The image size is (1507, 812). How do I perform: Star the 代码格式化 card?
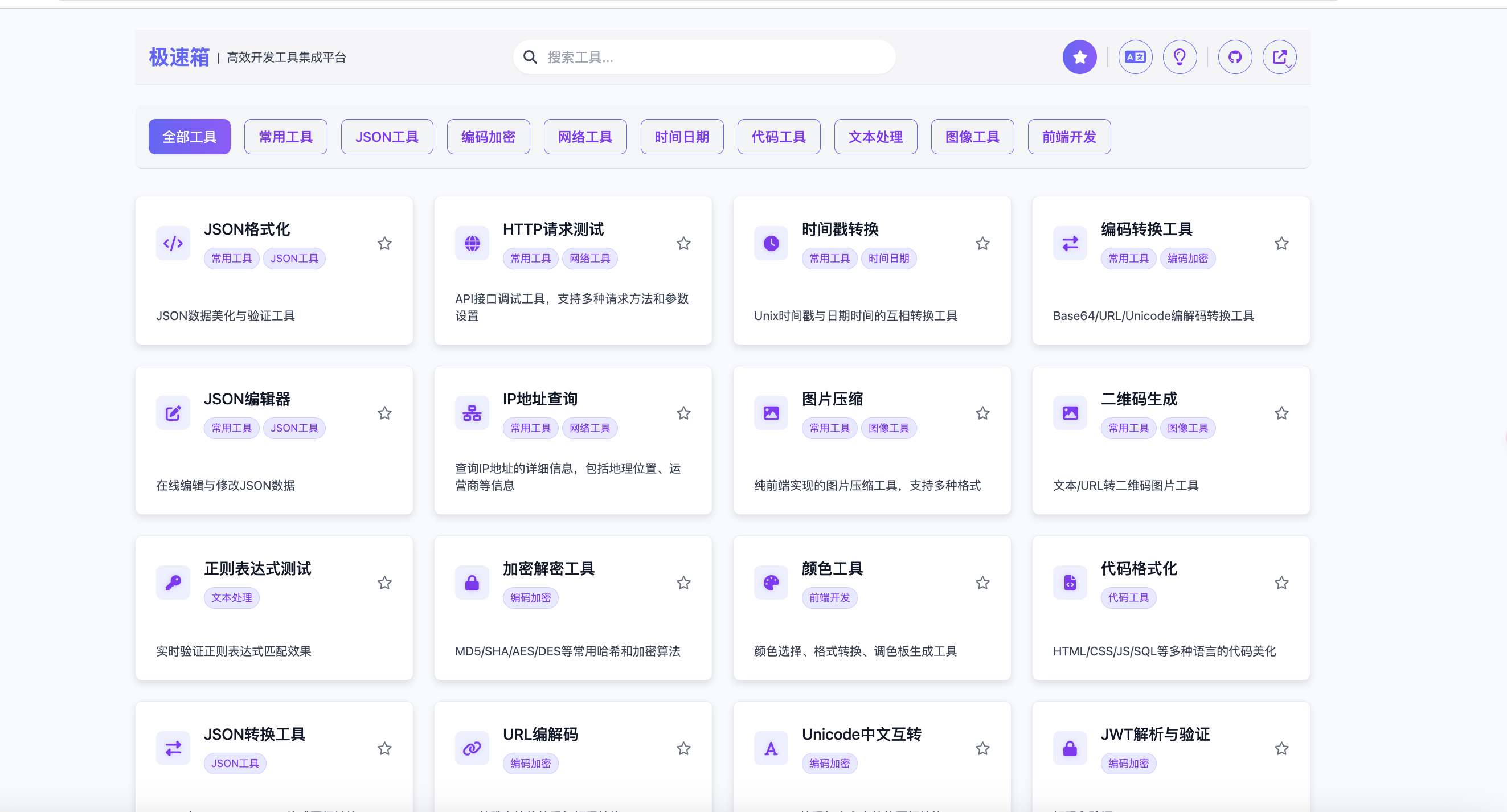[x=1281, y=583]
